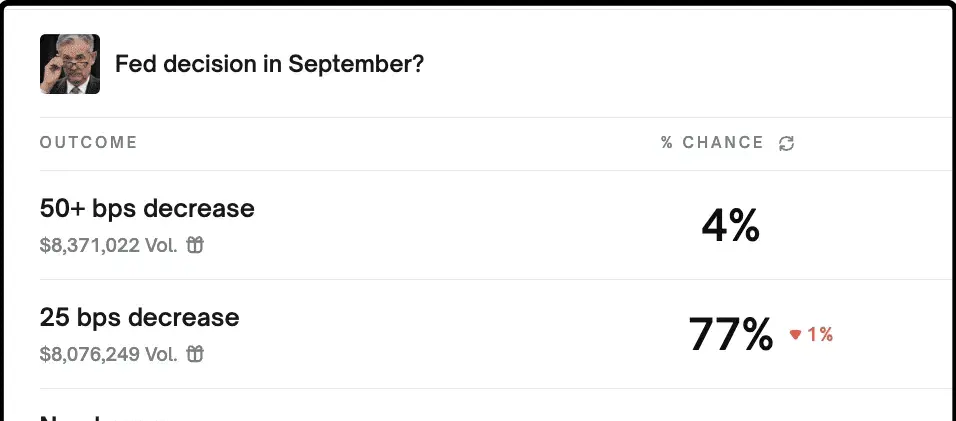This screenshot has width=956, height=421.
Task: Select the 50+ bps decrease outcome label
Action: pyautogui.click(x=147, y=208)
